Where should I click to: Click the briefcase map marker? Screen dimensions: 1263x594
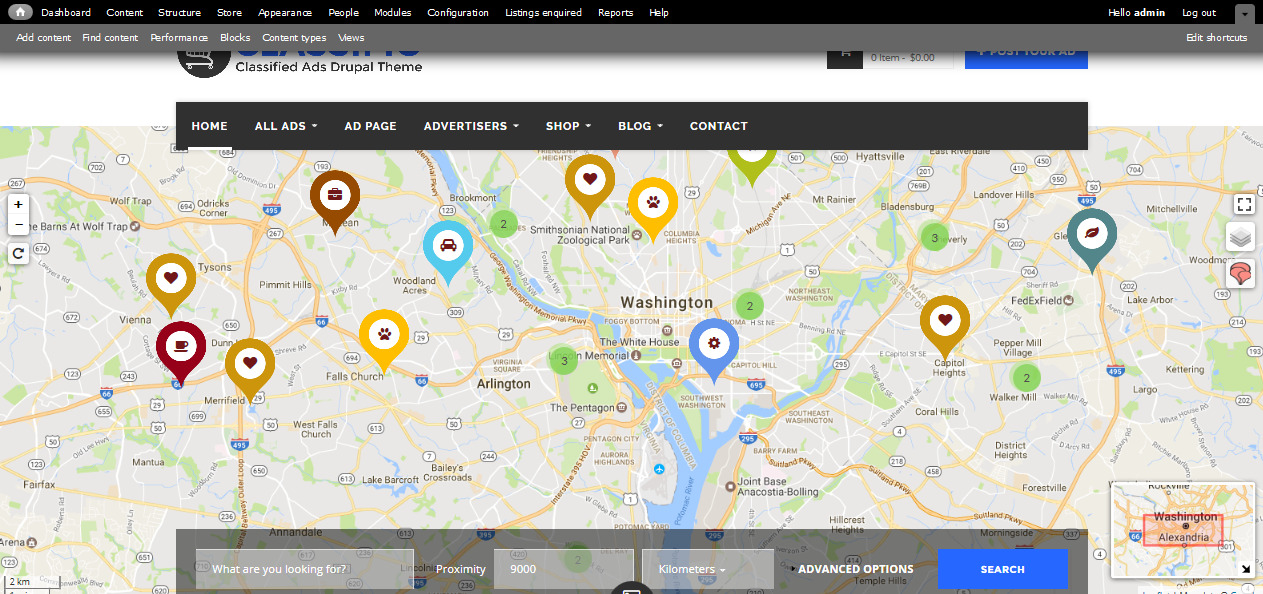[x=334, y=195]
